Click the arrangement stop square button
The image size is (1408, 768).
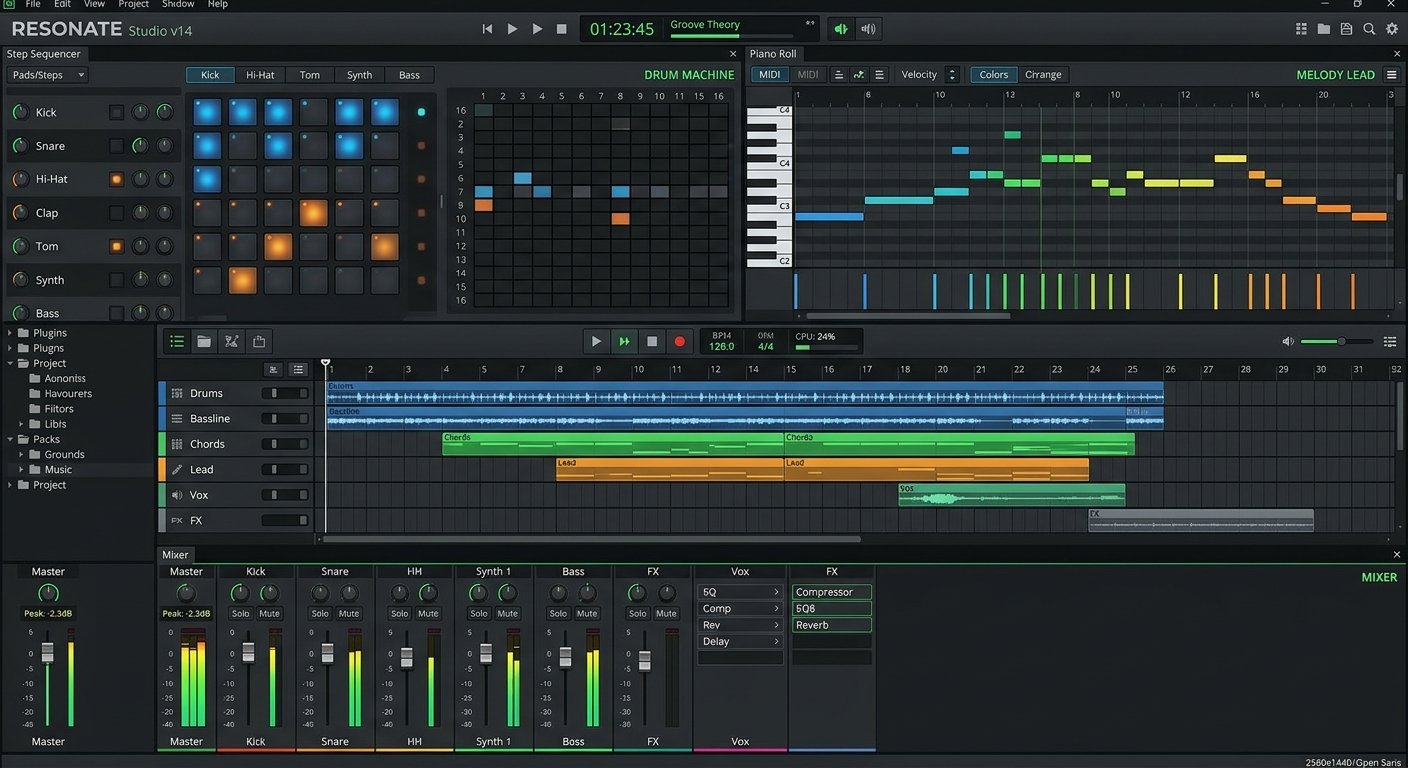pos(652,342)
